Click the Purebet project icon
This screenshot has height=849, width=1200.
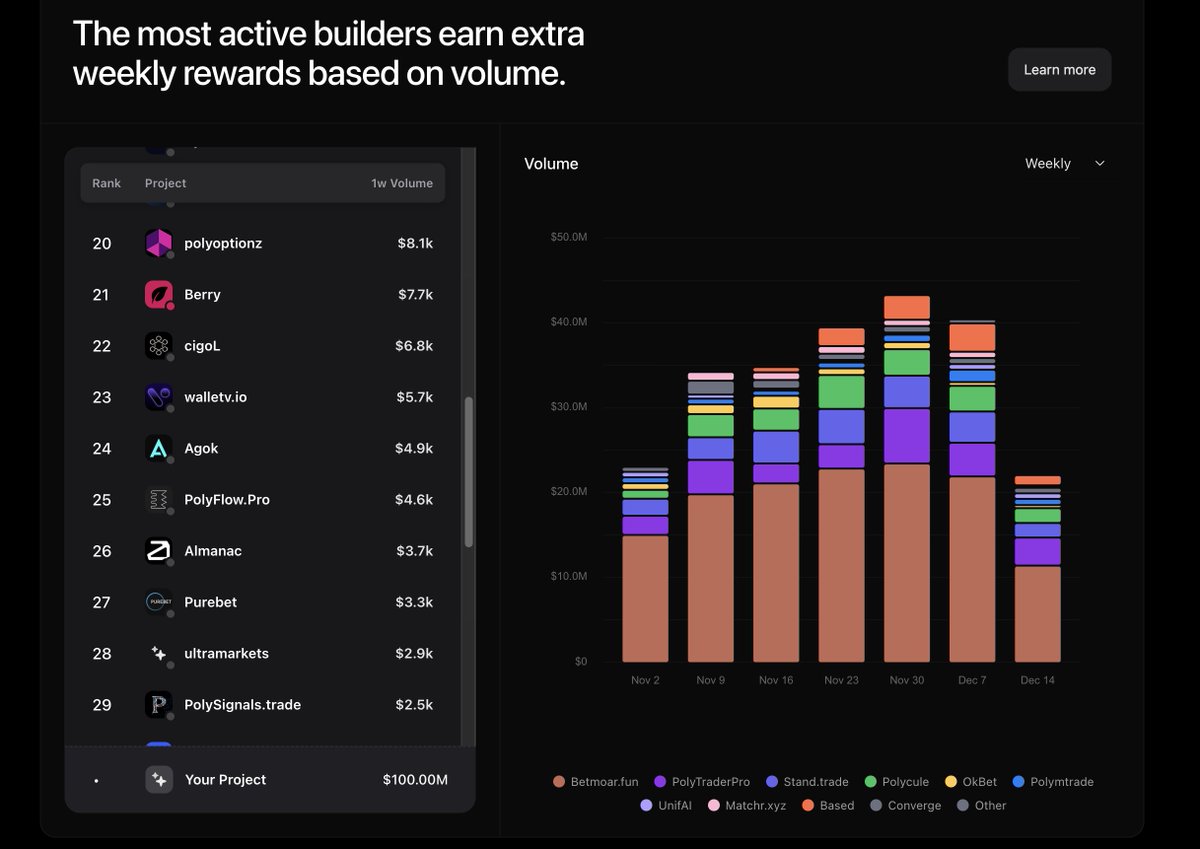point(159,602)
